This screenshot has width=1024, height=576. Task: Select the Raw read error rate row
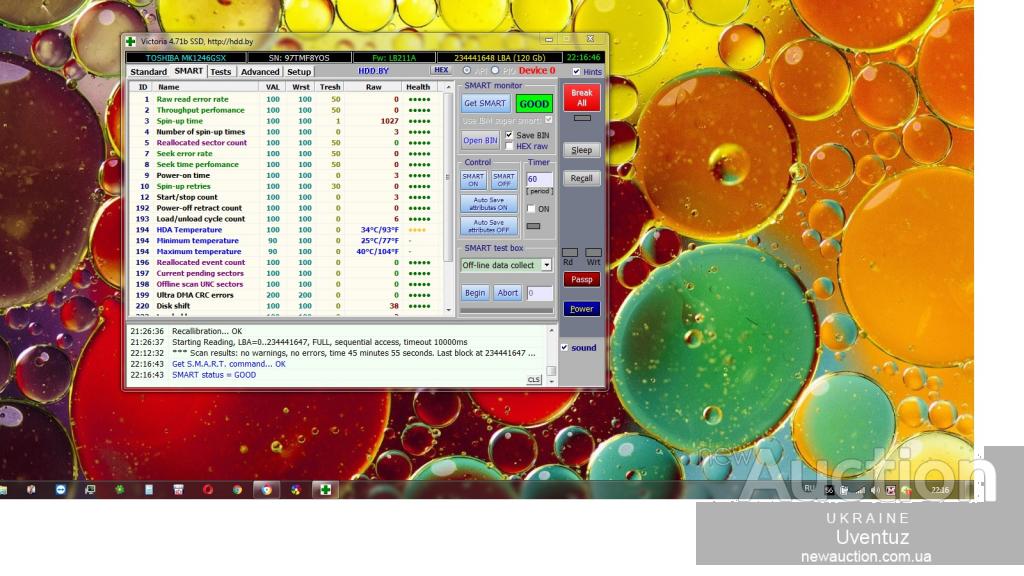point(285,99)
